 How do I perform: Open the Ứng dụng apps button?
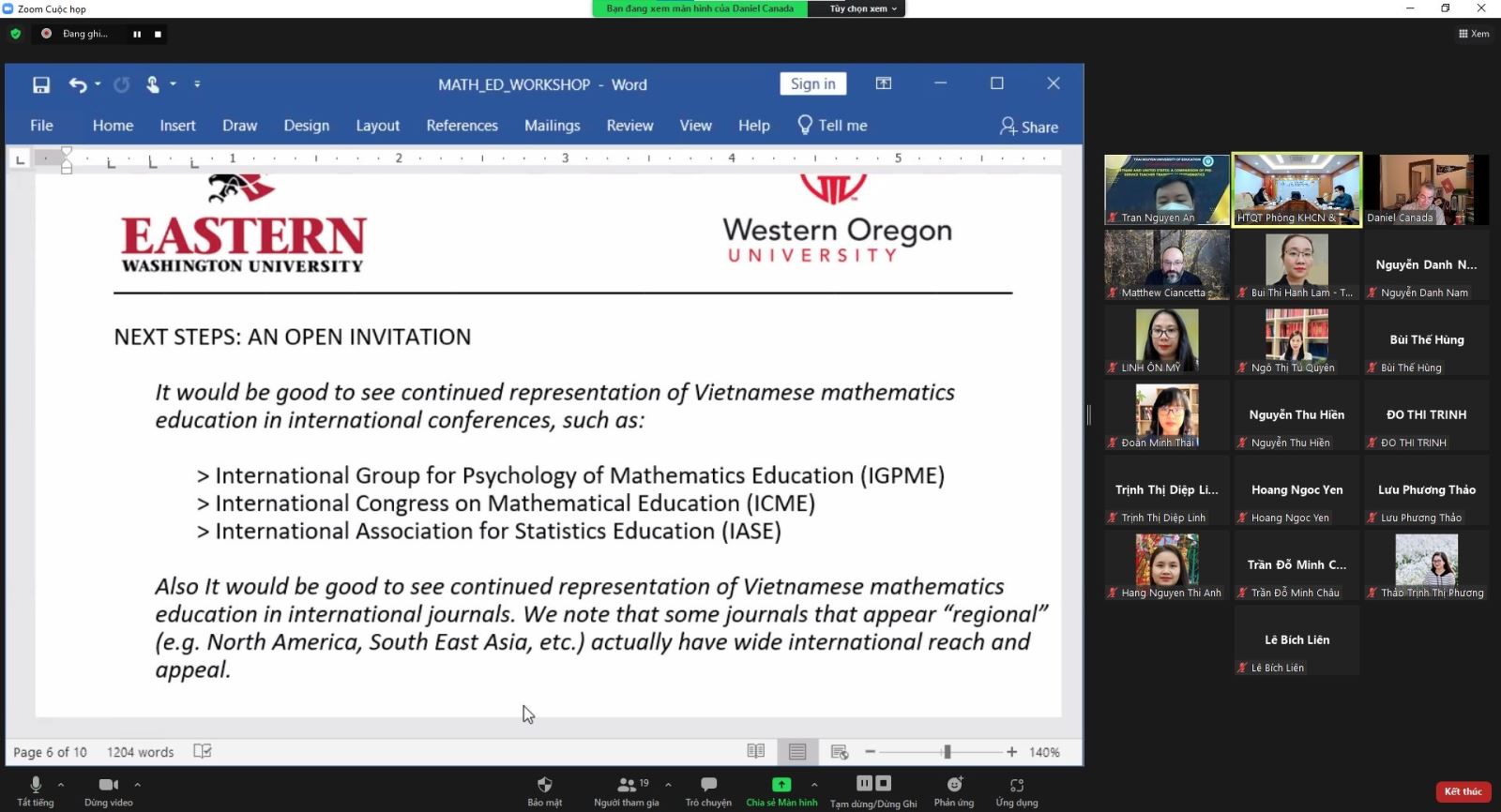point(1017,790)
